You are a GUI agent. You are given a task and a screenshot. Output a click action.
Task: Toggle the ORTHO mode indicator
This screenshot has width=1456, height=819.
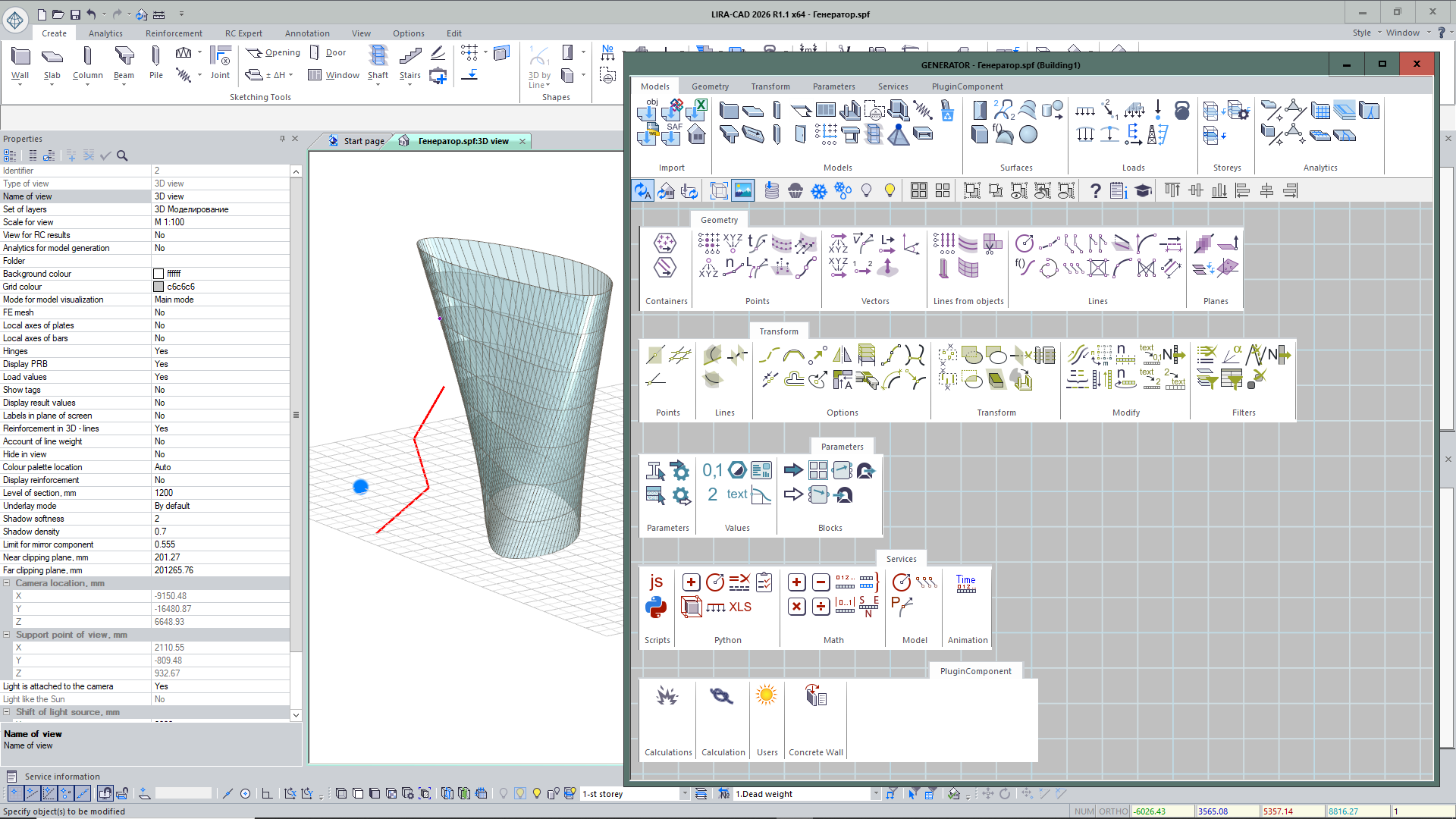pos(1113,811)
